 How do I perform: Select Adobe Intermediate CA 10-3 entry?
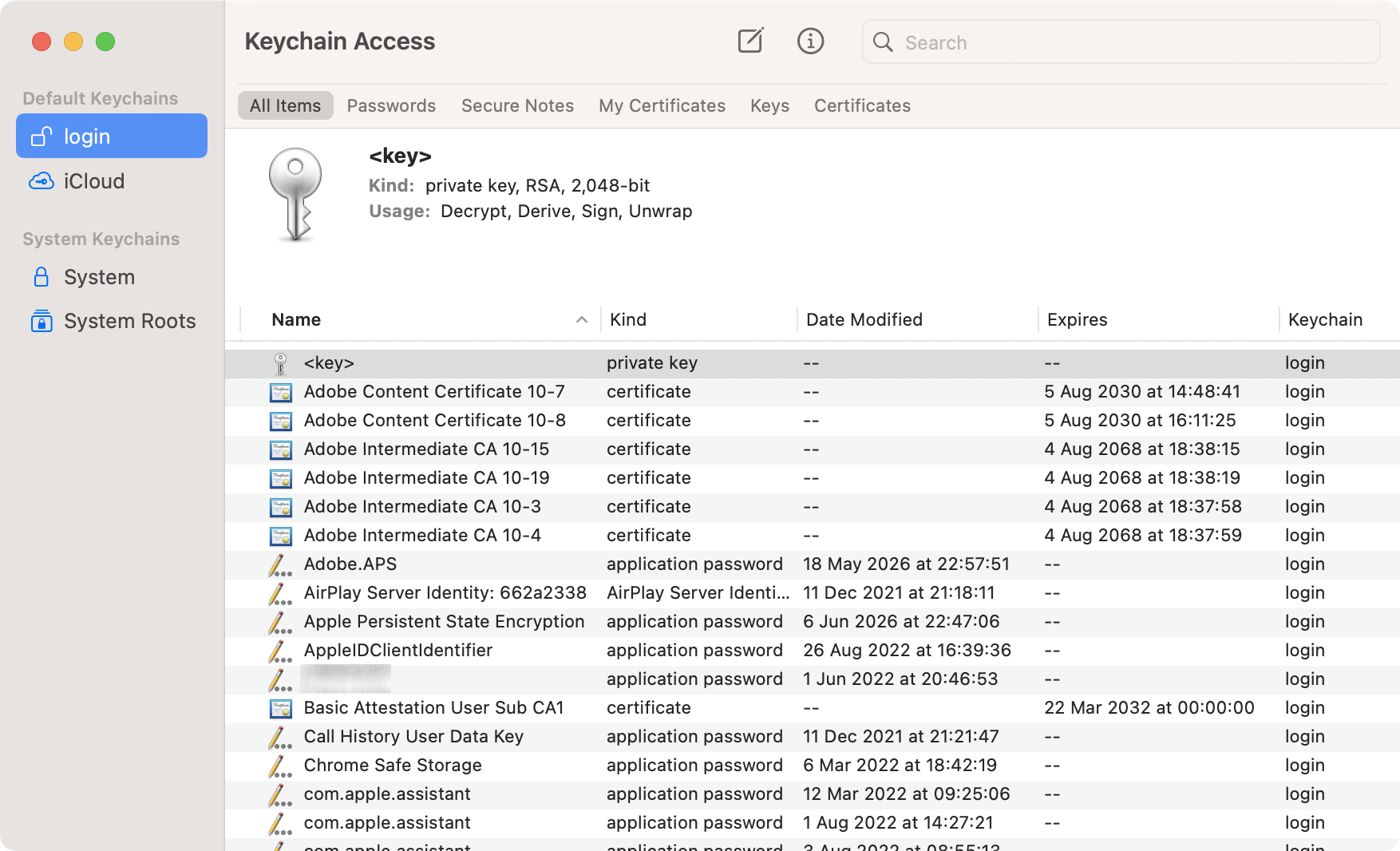pyautogui.click(x=813, y=507)
